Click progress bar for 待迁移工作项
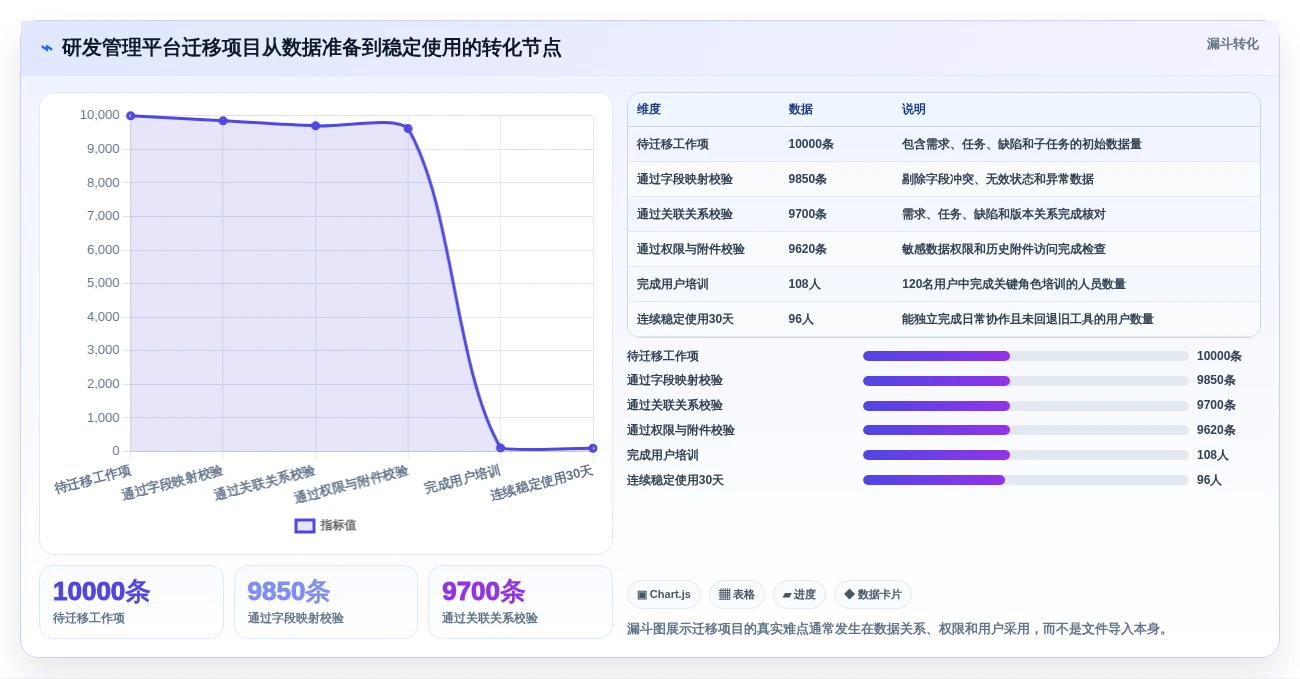This screenshot has width=1300, height=679. click(x=1026, y=356)
